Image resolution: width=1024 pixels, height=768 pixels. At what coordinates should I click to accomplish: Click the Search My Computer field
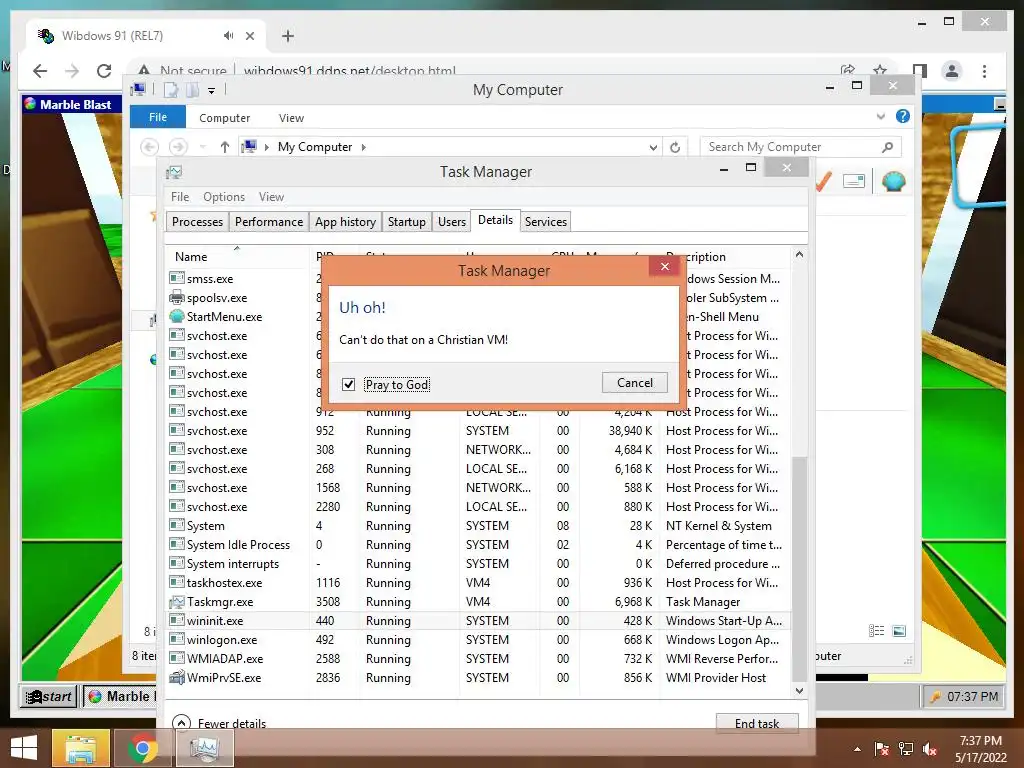coord(801,147)
